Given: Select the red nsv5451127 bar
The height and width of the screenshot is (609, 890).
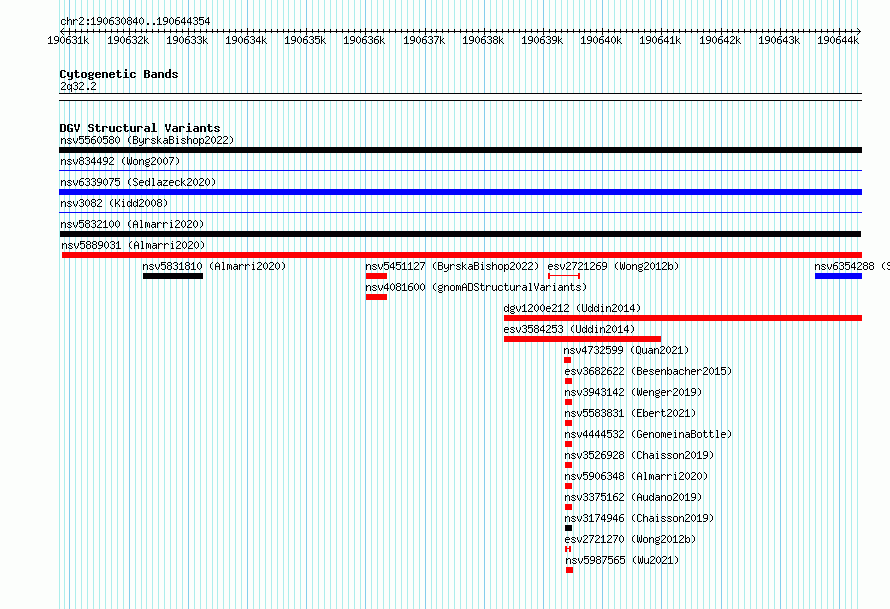Looking at the screenshot, I should (x=376, y=276).
